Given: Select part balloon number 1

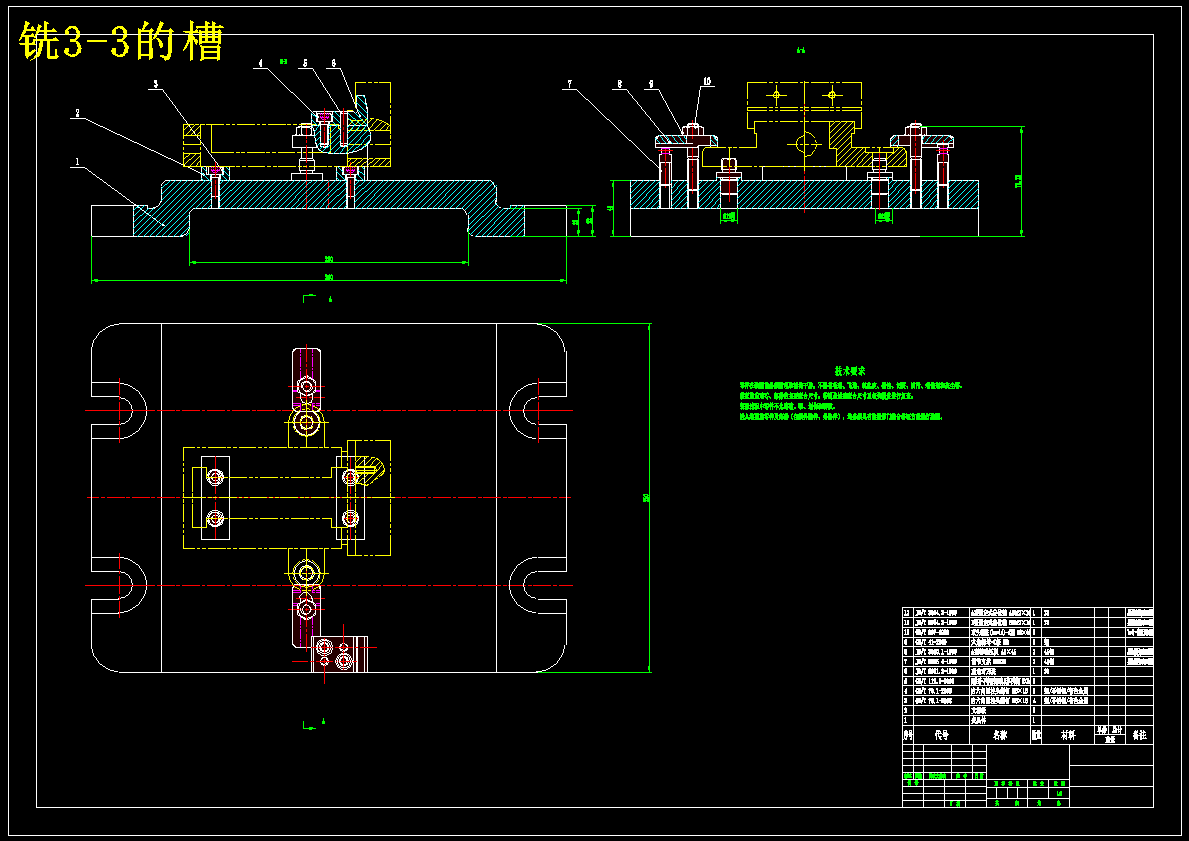Looking at the screenshot, I should click(77, 162).
